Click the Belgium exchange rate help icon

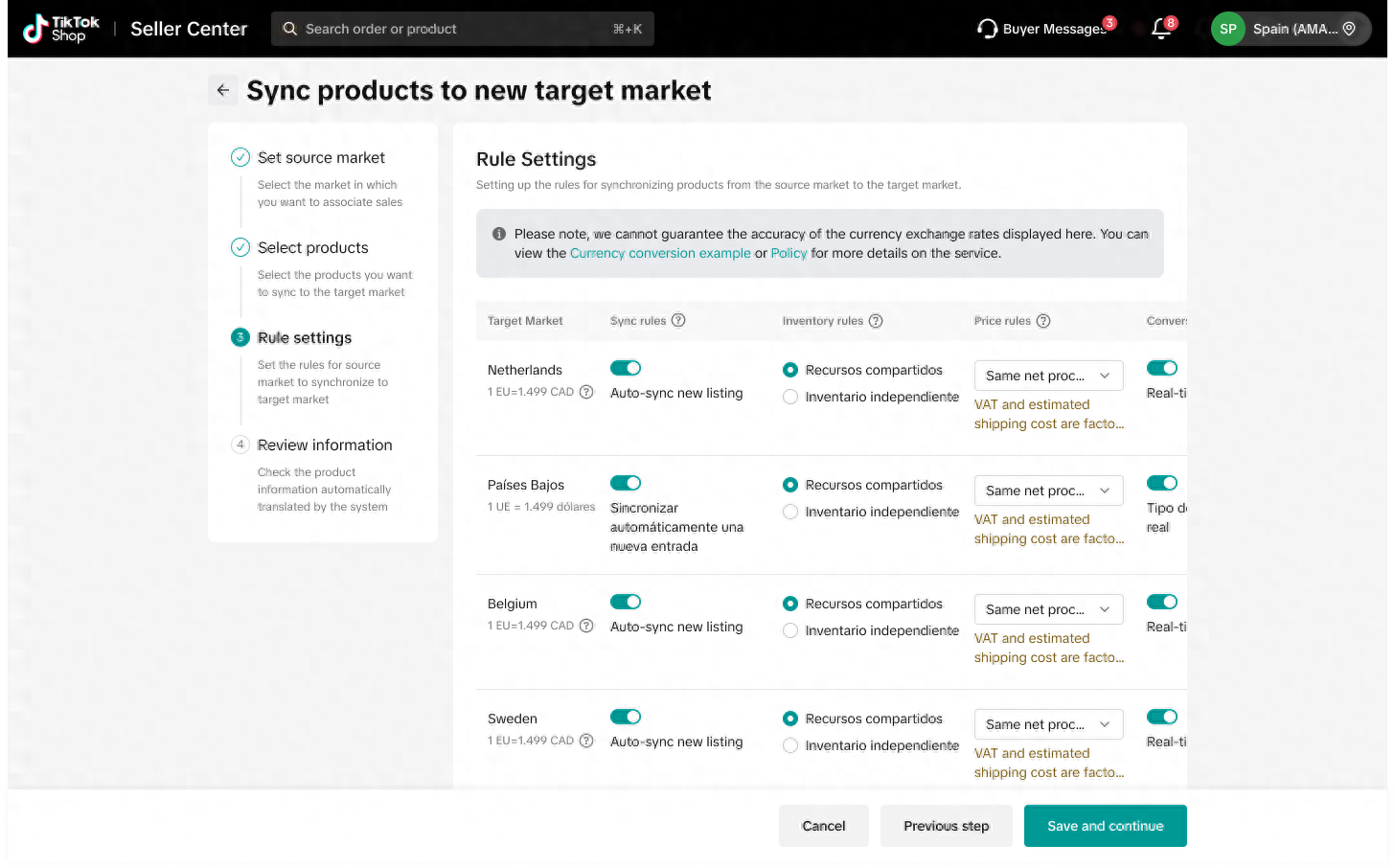(586, 626)
